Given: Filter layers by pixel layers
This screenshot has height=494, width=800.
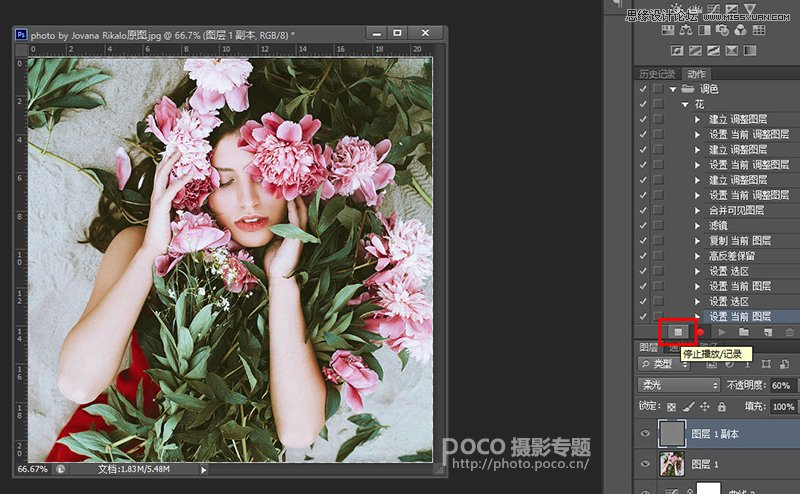Looking at the screenshot, I should (712, 364).
